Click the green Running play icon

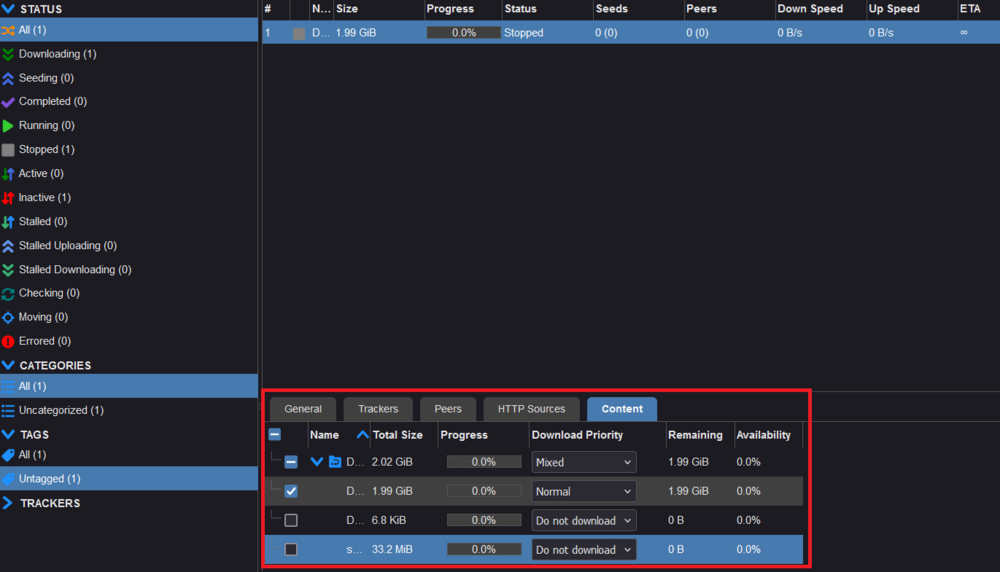[x=8, y=126]
